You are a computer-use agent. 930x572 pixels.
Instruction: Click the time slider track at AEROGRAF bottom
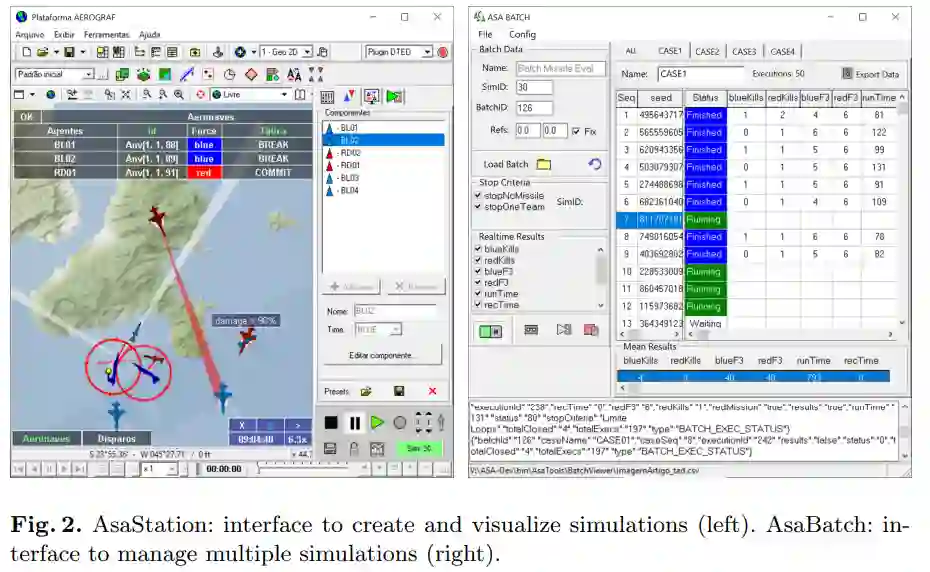pos(302,469)
